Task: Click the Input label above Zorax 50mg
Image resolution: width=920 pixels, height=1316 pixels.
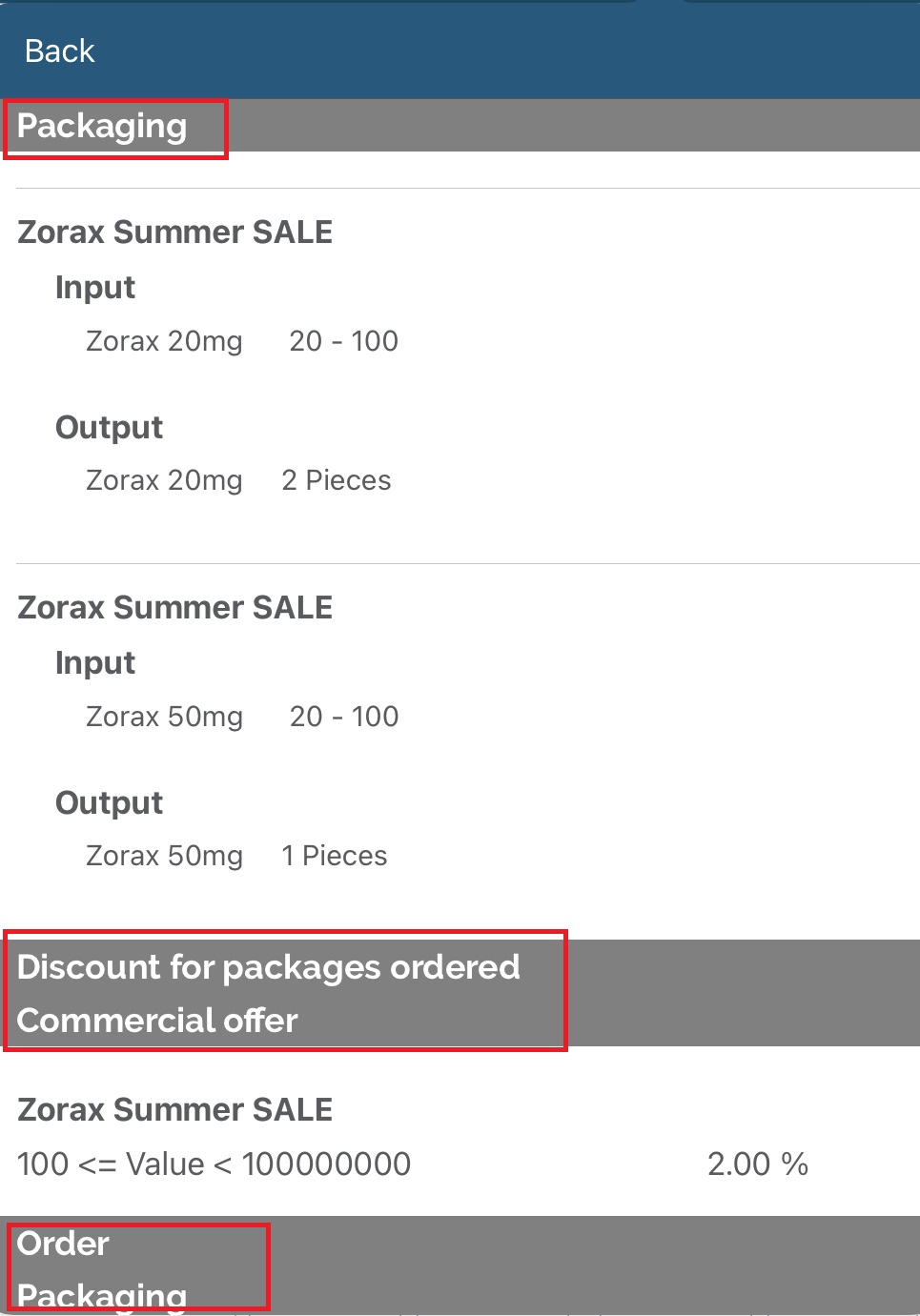Action: tap(95, 663)
